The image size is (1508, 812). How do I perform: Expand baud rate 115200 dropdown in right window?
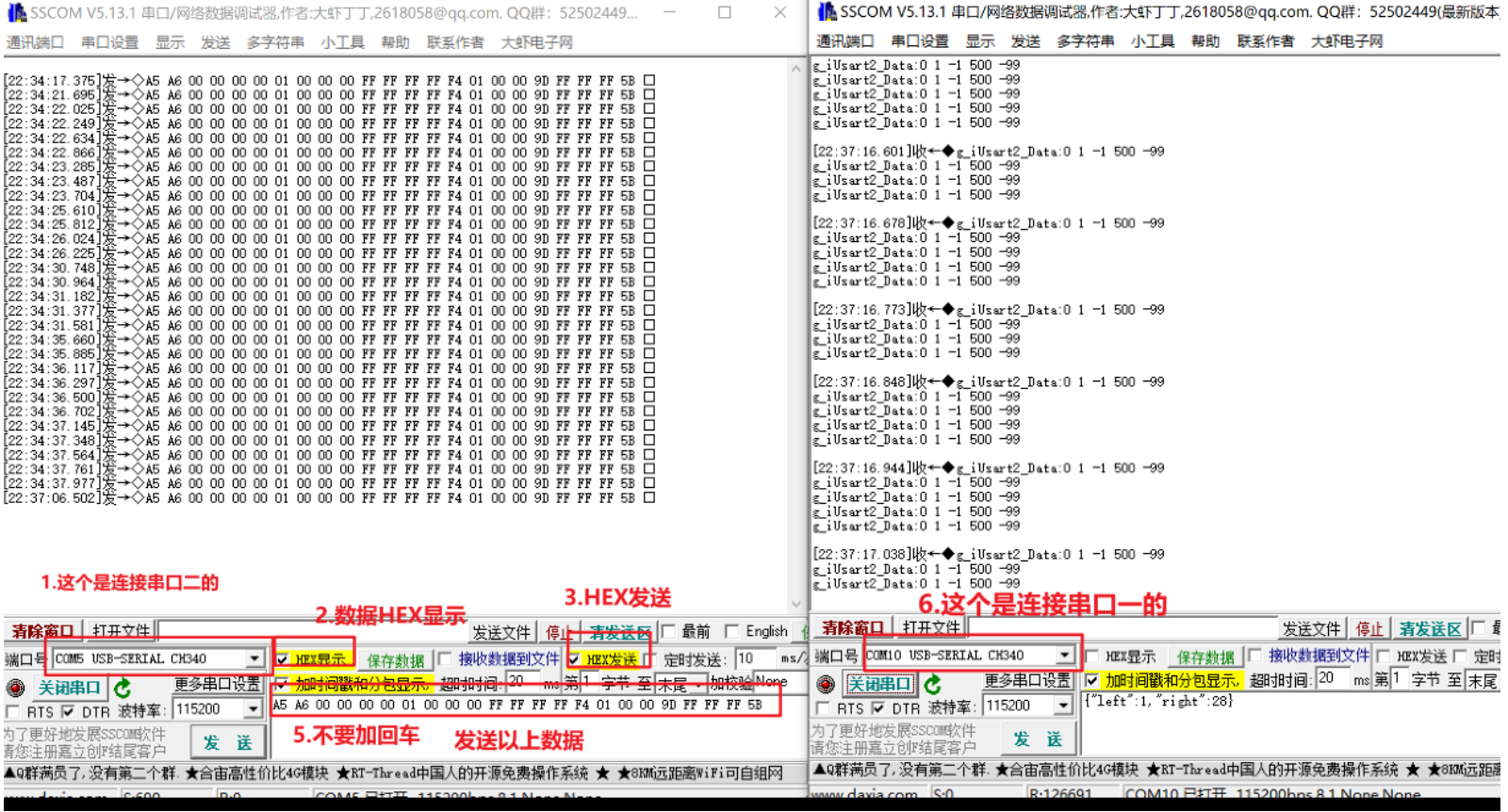[x=1064, y=705]
